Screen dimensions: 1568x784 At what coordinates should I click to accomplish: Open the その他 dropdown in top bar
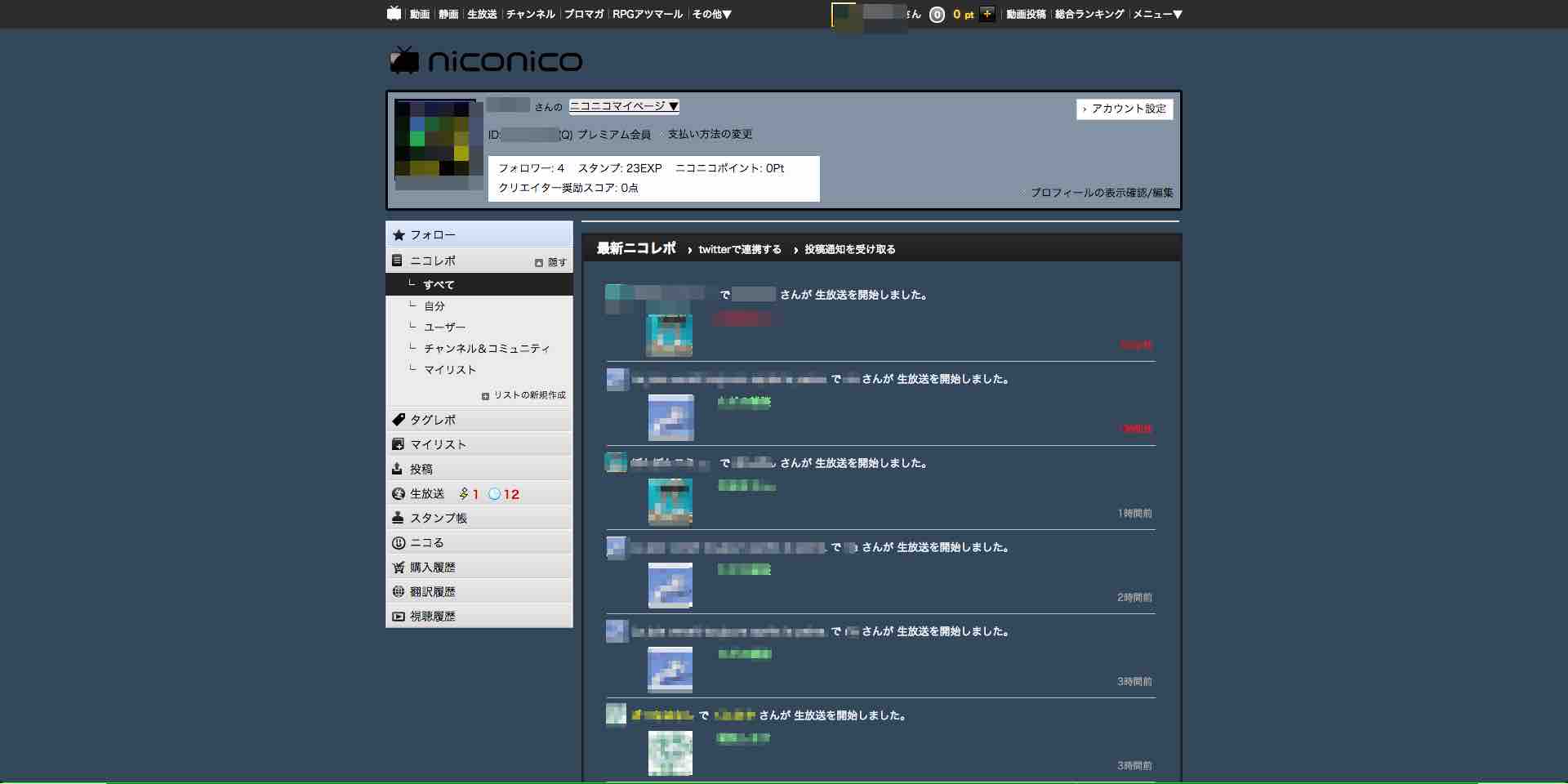[712, 14]
